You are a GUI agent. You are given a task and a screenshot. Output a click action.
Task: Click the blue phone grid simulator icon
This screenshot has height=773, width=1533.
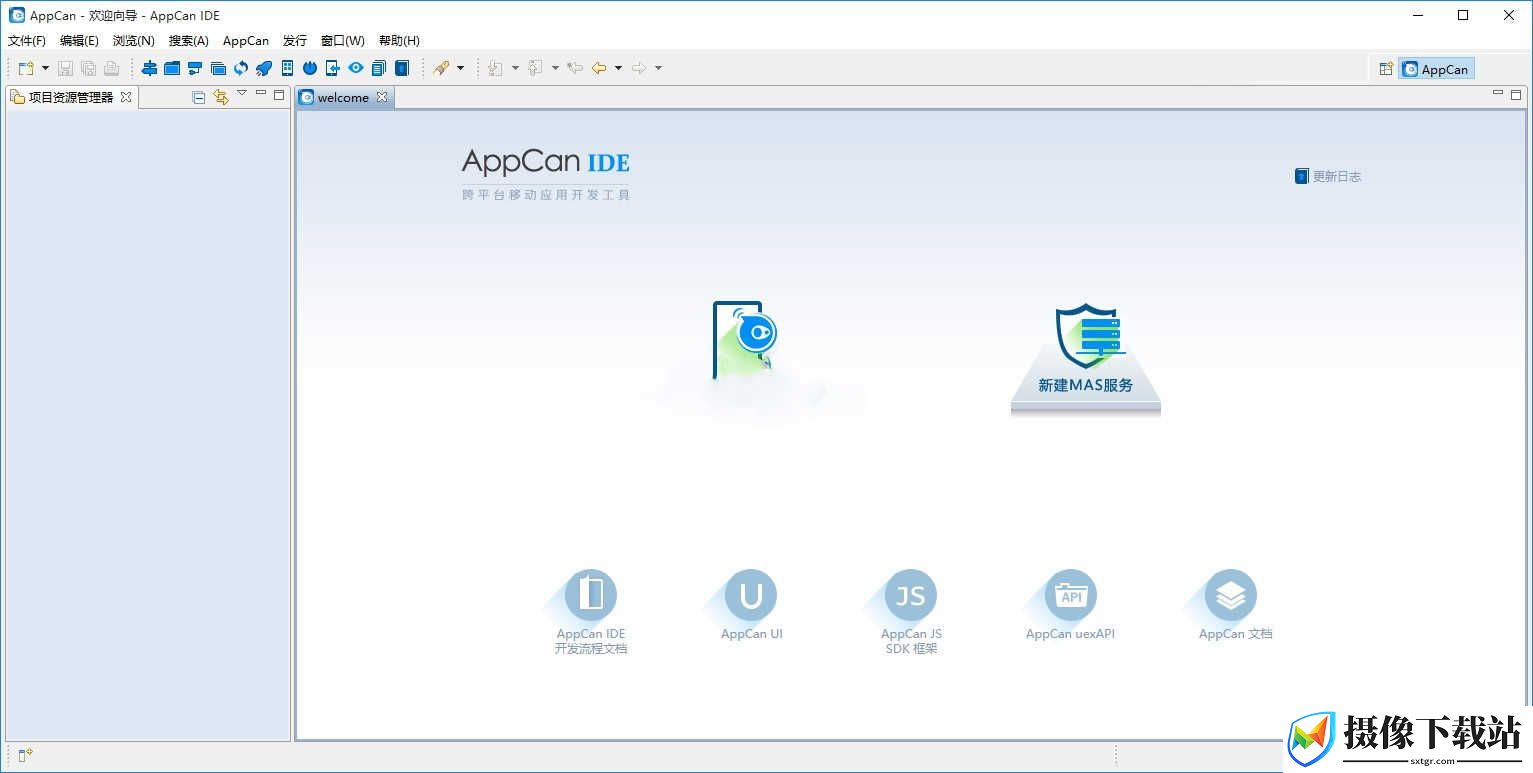287,68
